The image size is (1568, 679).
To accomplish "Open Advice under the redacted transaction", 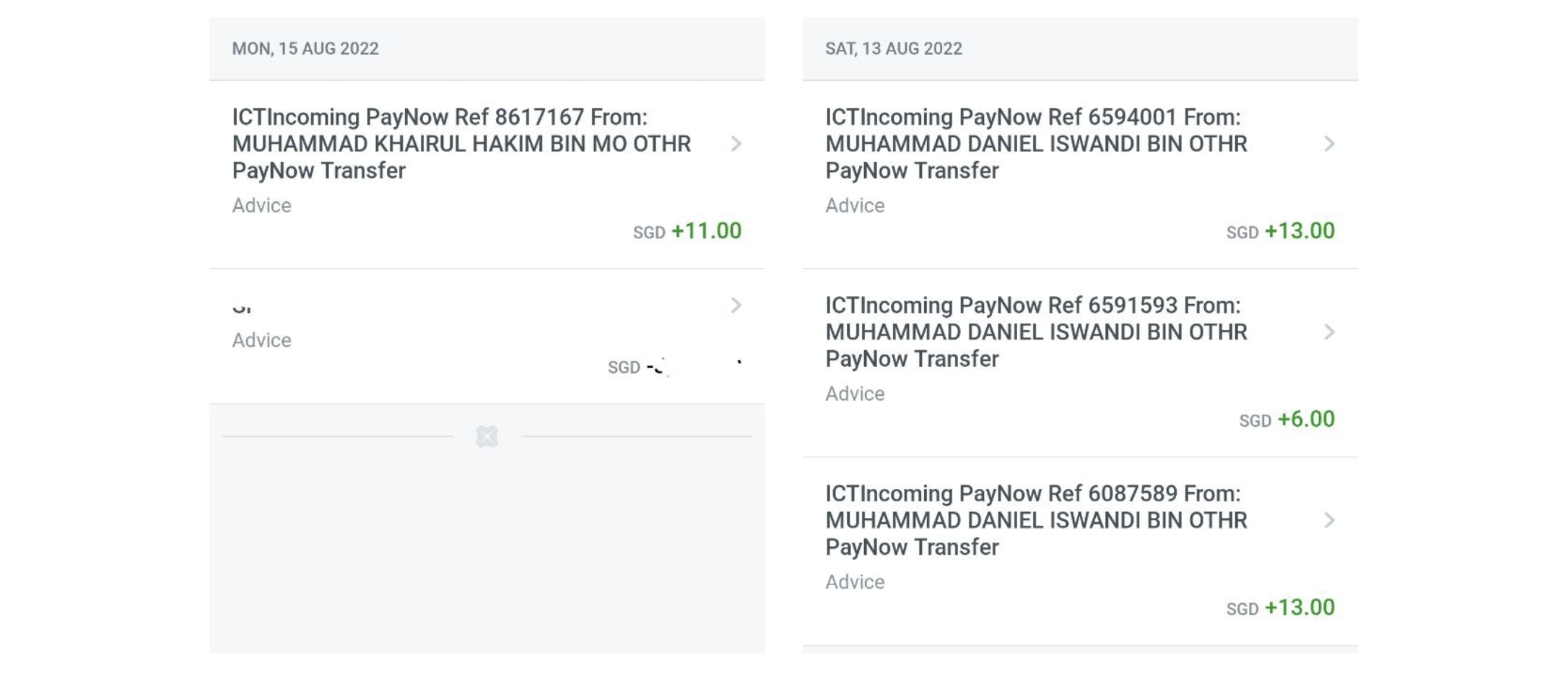I will [261, 340].
